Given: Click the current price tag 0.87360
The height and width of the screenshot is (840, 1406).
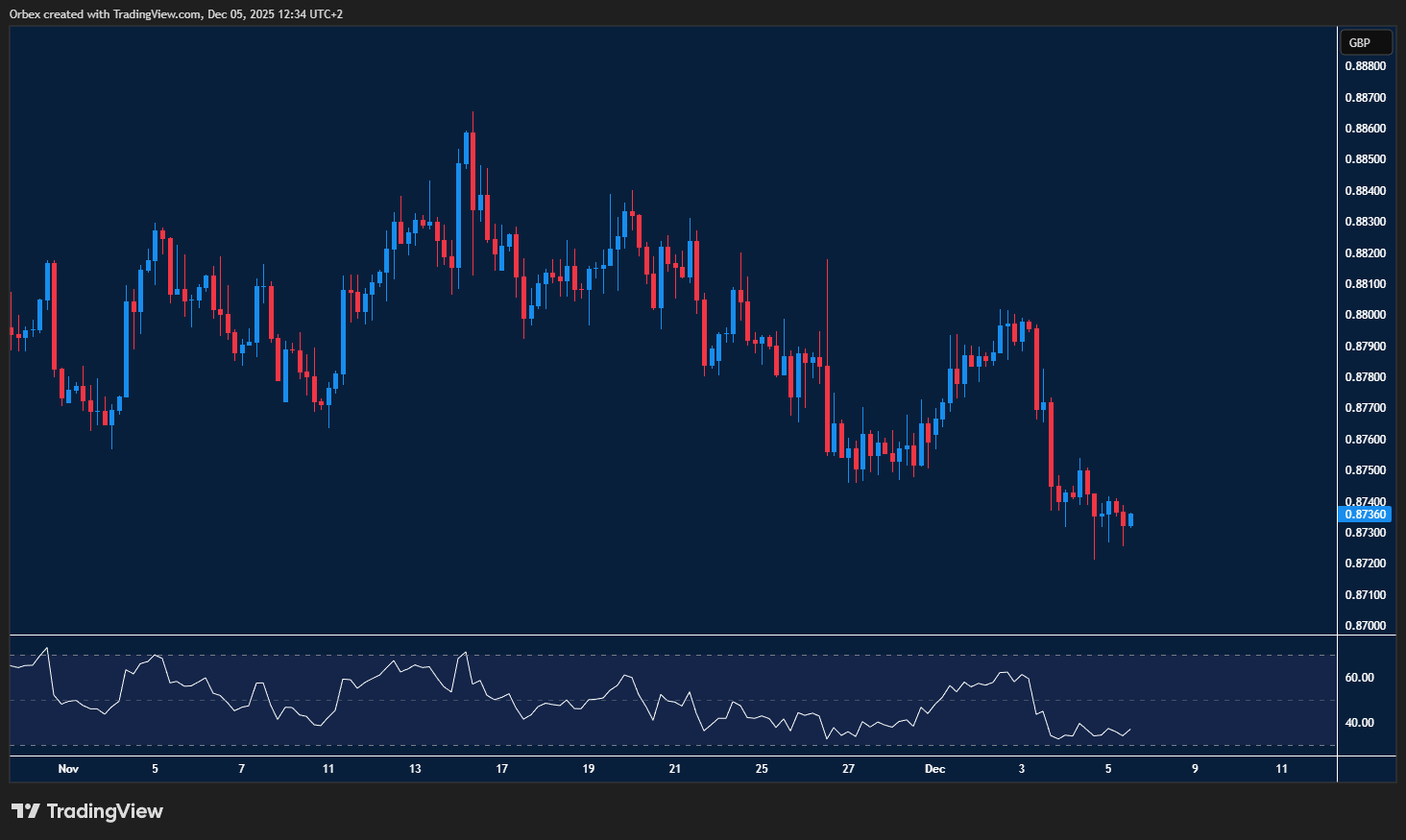Looking at the screenshot, I should (x=1365, y=515).
